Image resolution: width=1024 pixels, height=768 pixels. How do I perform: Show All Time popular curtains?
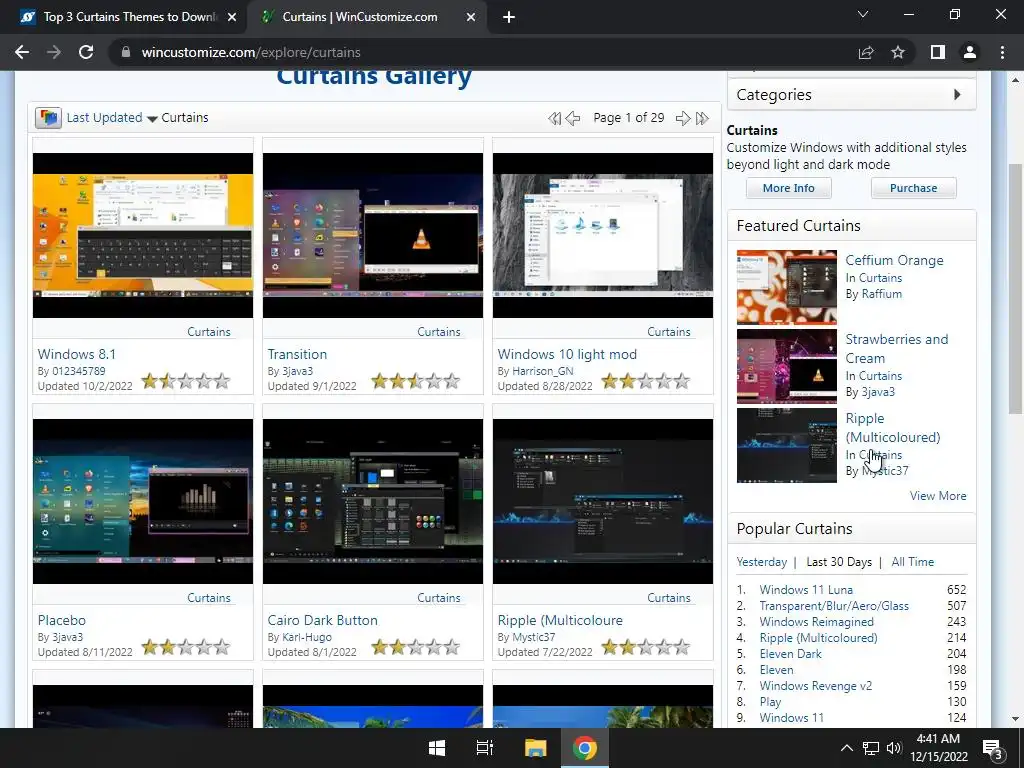912,562
